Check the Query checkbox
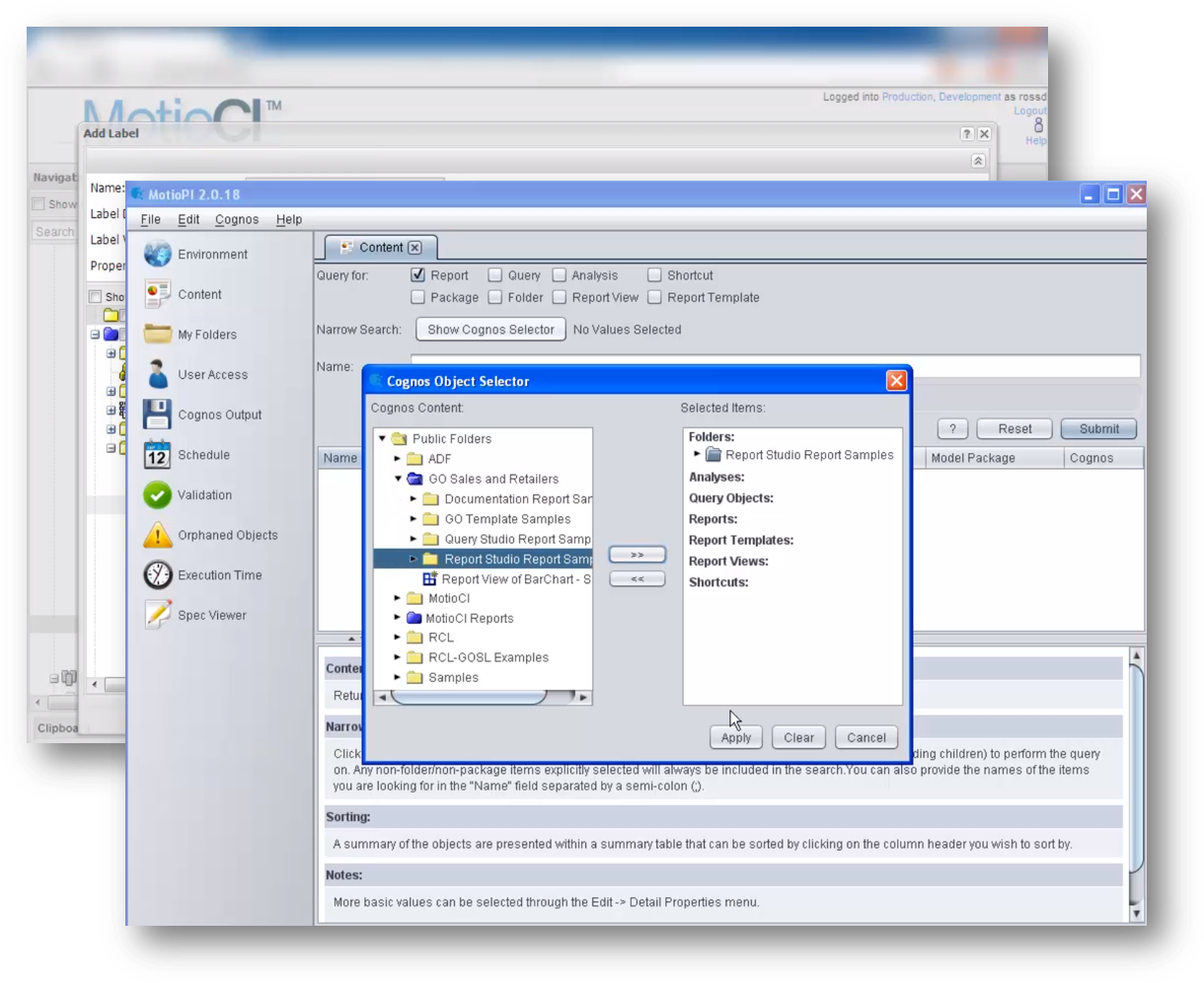 (x=494, y=275)
